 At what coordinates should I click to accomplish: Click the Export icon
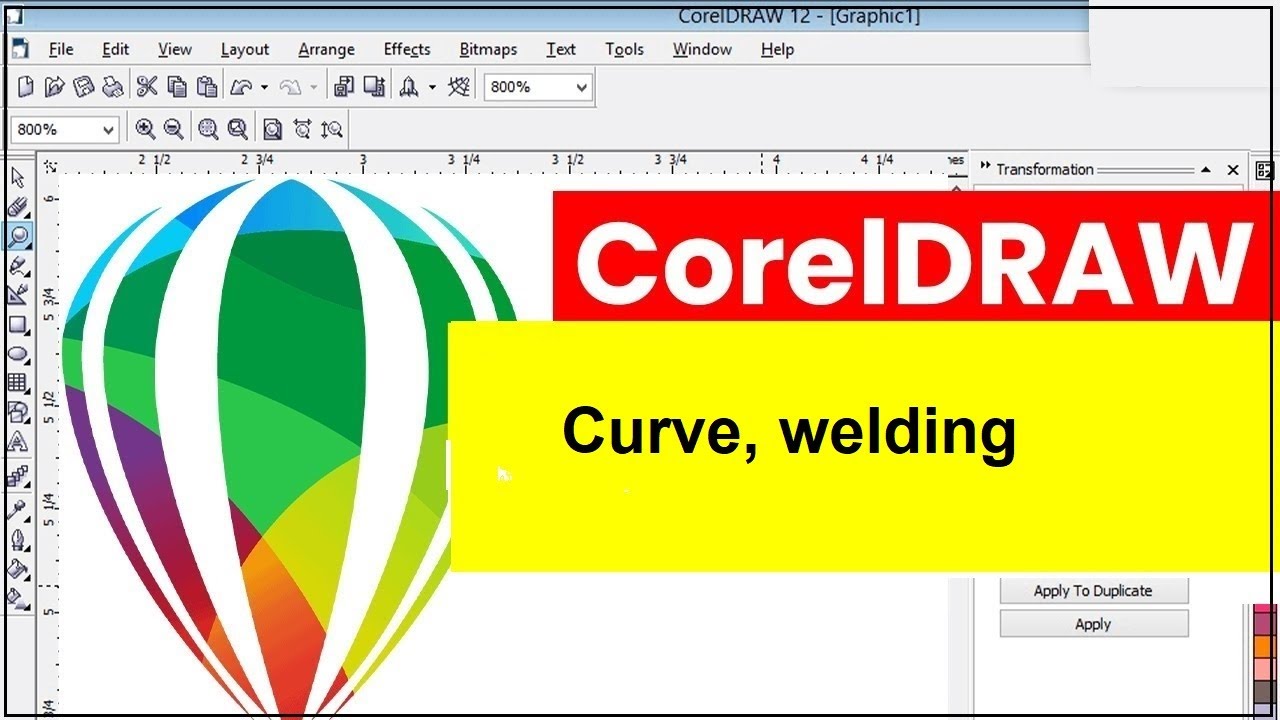point(375,87)
